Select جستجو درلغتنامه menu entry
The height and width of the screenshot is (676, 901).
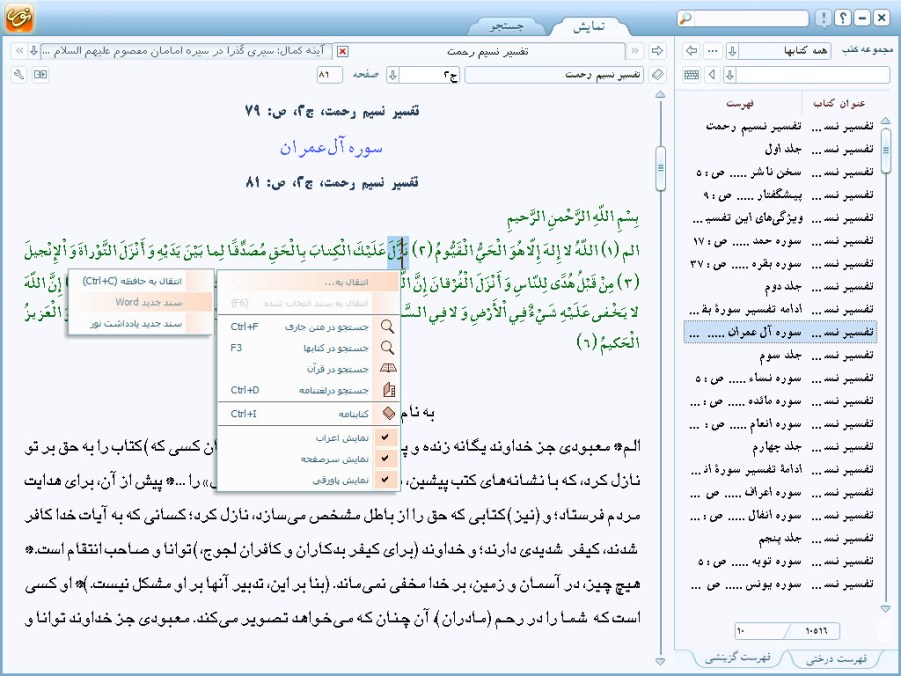point(309,390)
